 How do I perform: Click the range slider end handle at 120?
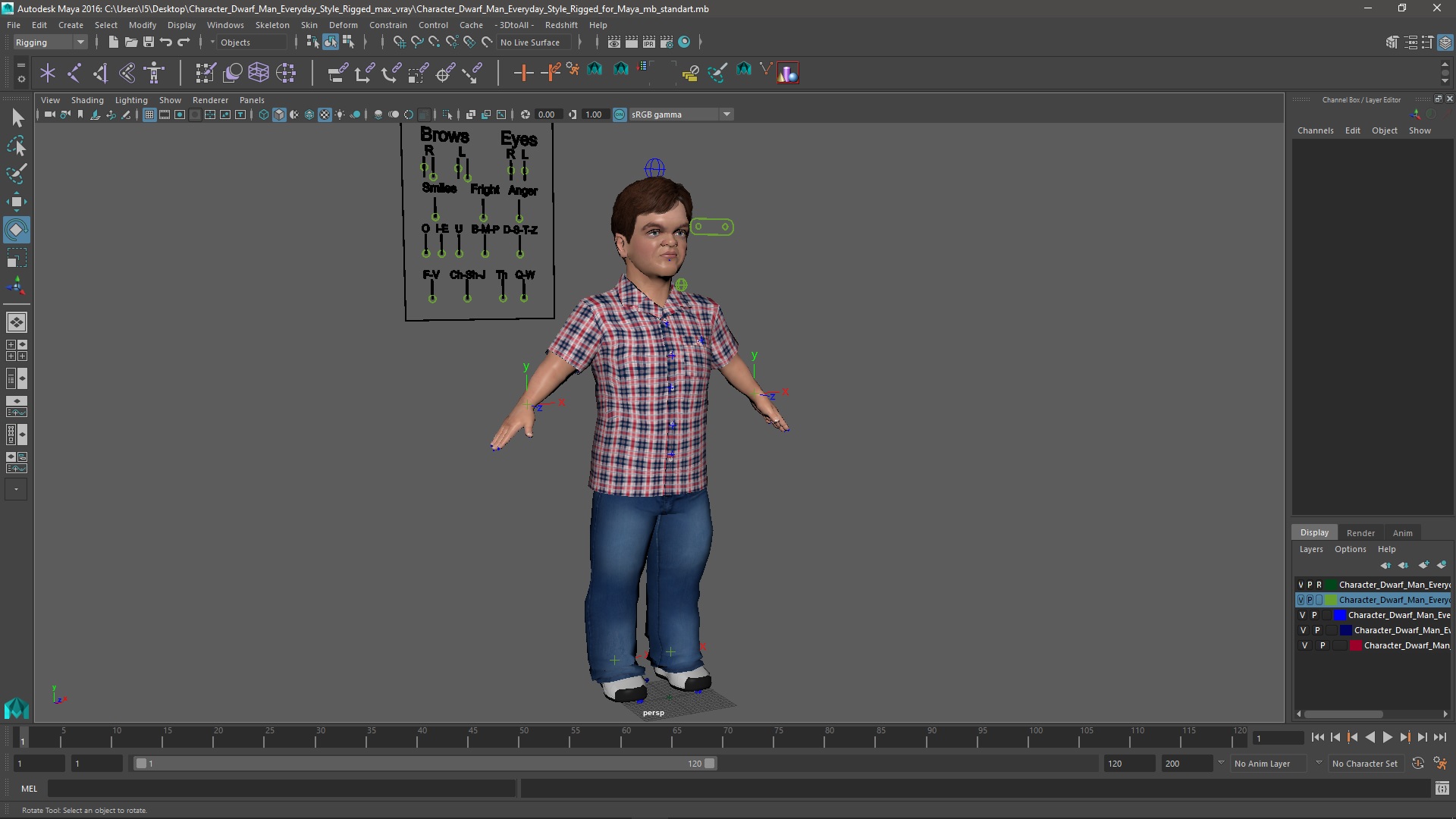click(x=710, y=764)
